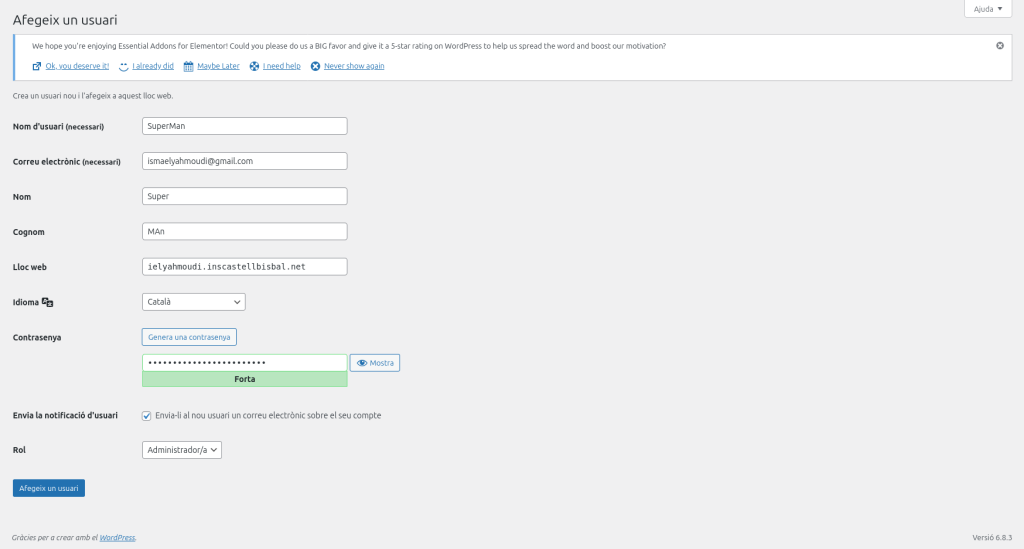Select the 'Lloc web' URL field

point(245,267)
